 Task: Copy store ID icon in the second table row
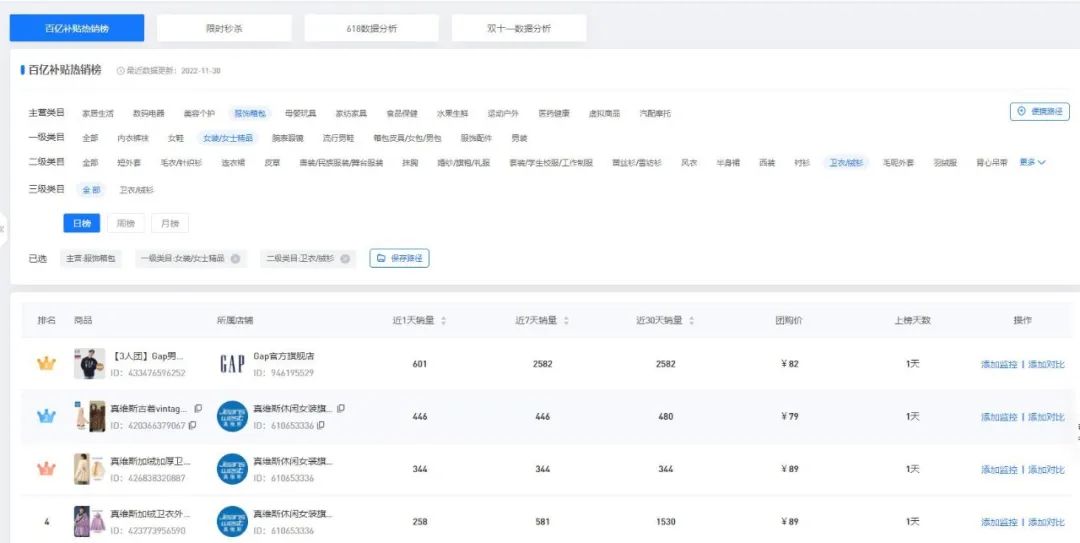click(x=320, y=426)
